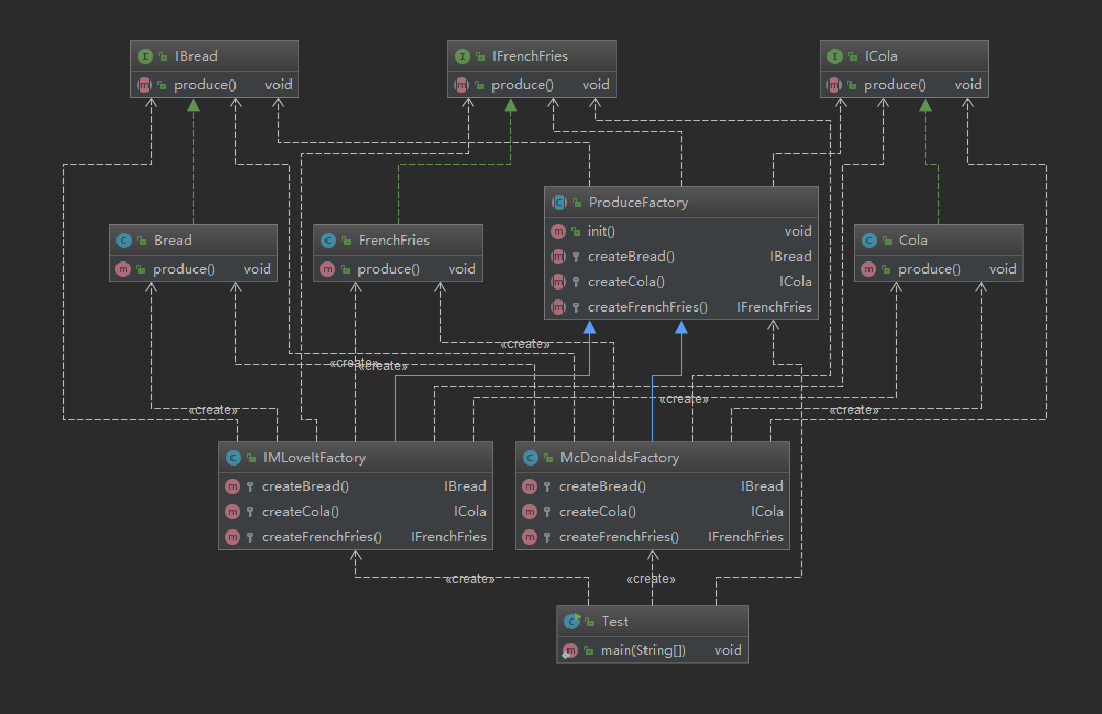Image resolution: width=1102 pixels, height=714 pixels.
Task: Click method icon of ProduceFactory createFrenchFries()
Action: pos(559,307)
